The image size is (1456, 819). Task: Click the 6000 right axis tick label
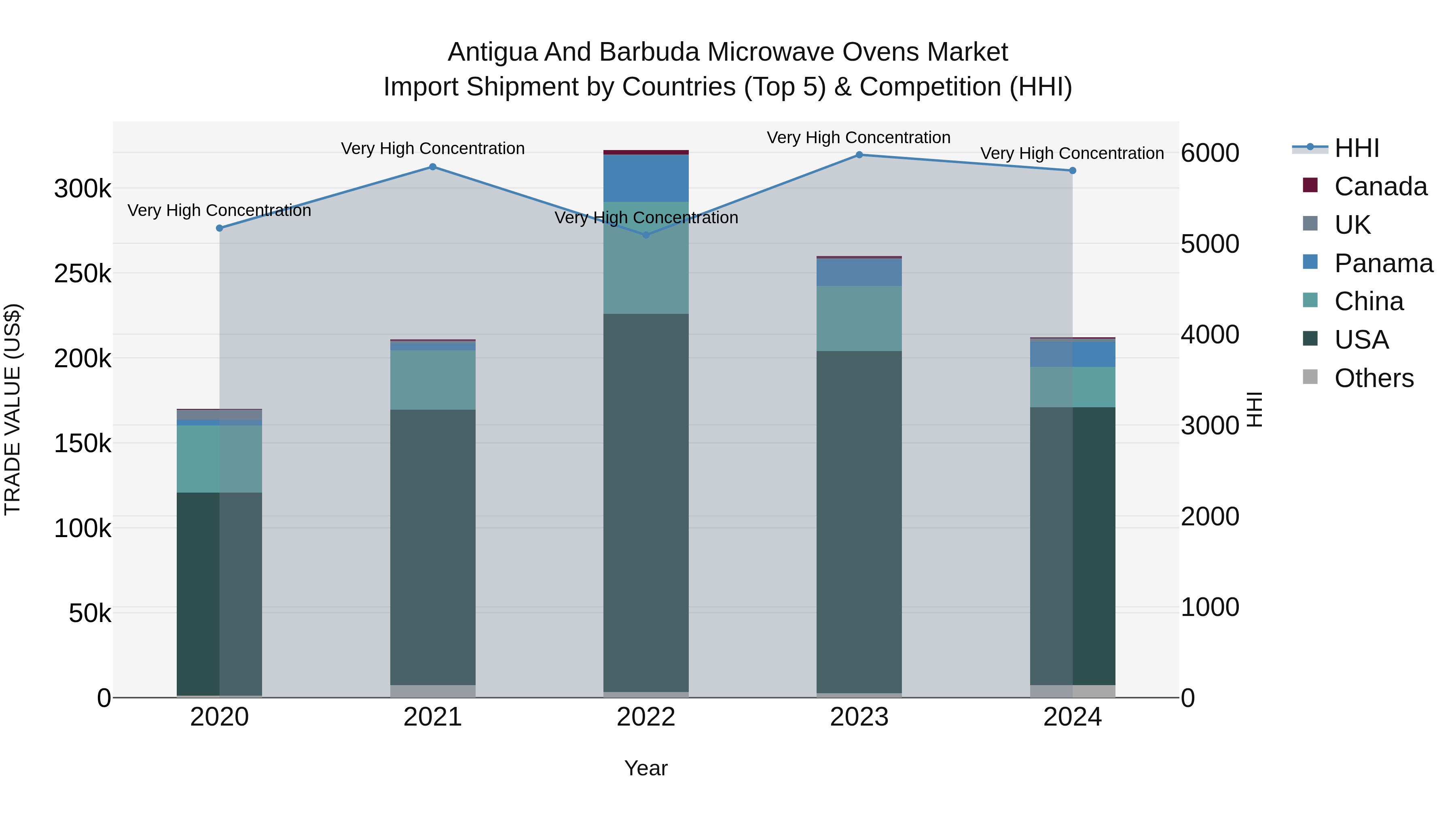(x=1210, y=153)
